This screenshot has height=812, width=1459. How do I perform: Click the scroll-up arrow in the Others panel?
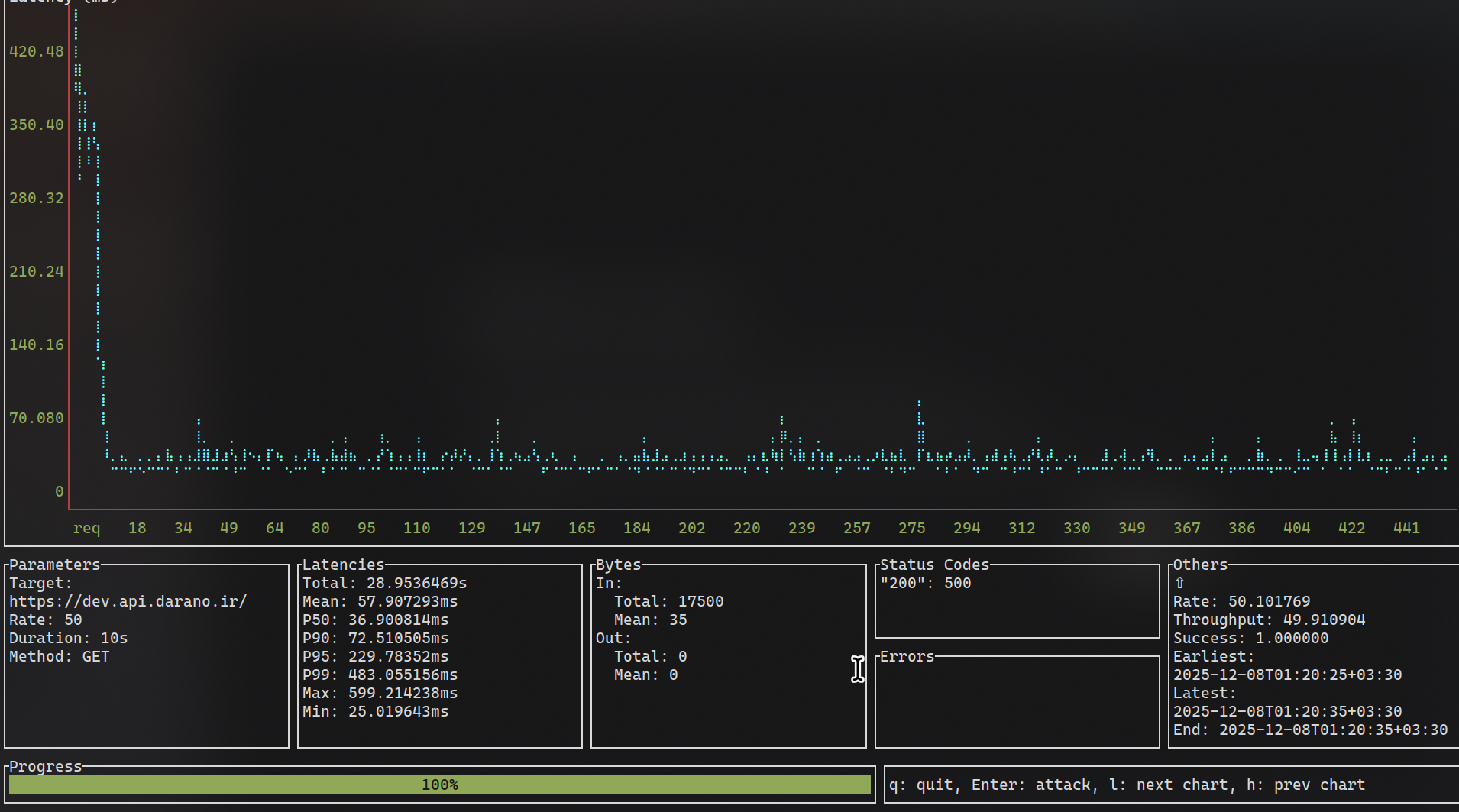tap(1179, 582)
